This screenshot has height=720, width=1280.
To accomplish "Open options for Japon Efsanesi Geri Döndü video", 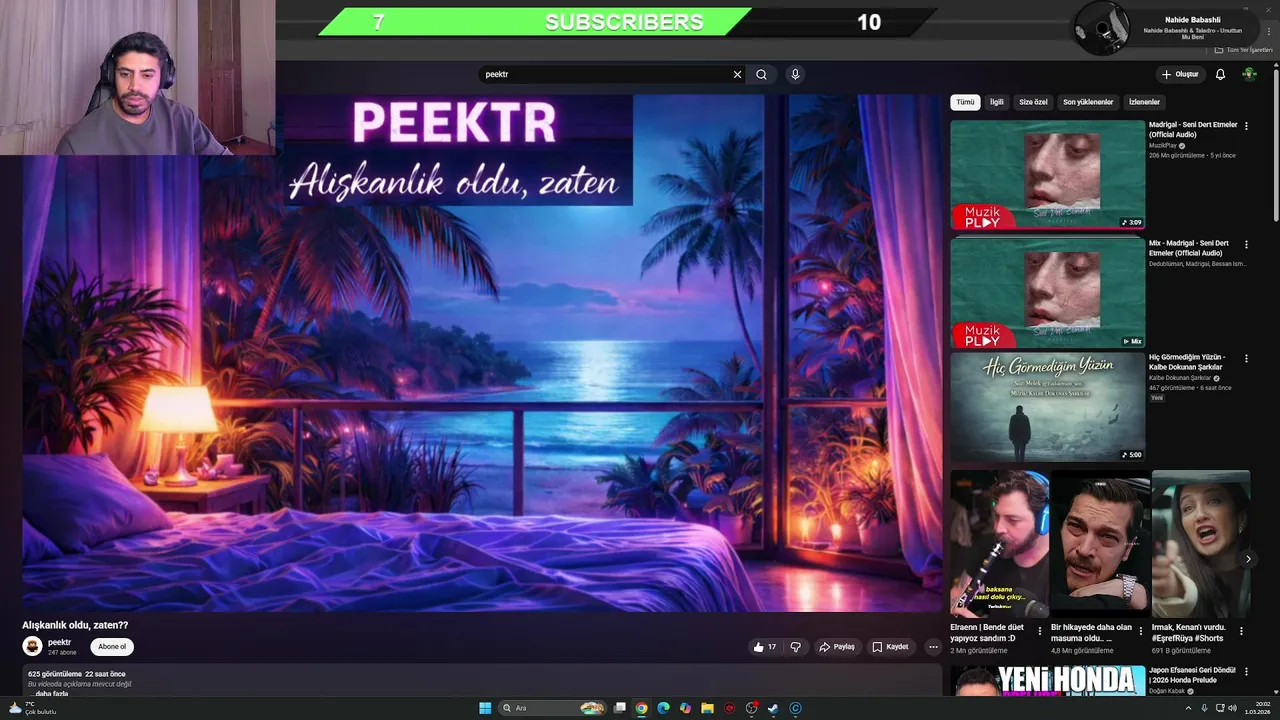I will [1246, 671].
